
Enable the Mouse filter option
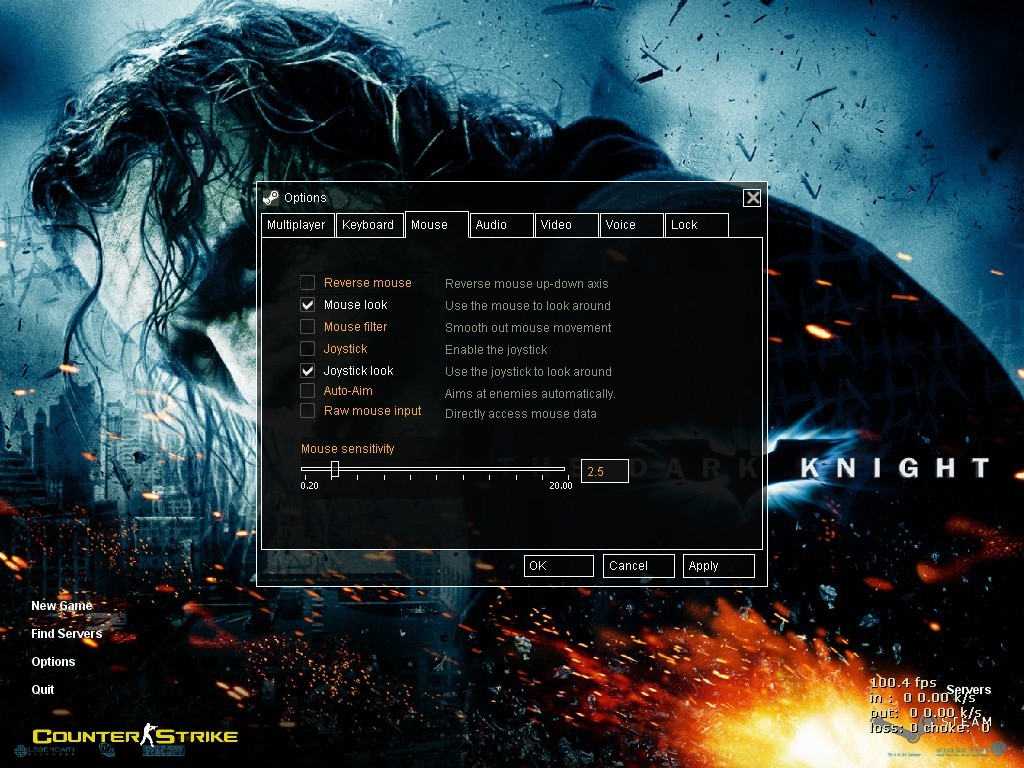point(308,326)
